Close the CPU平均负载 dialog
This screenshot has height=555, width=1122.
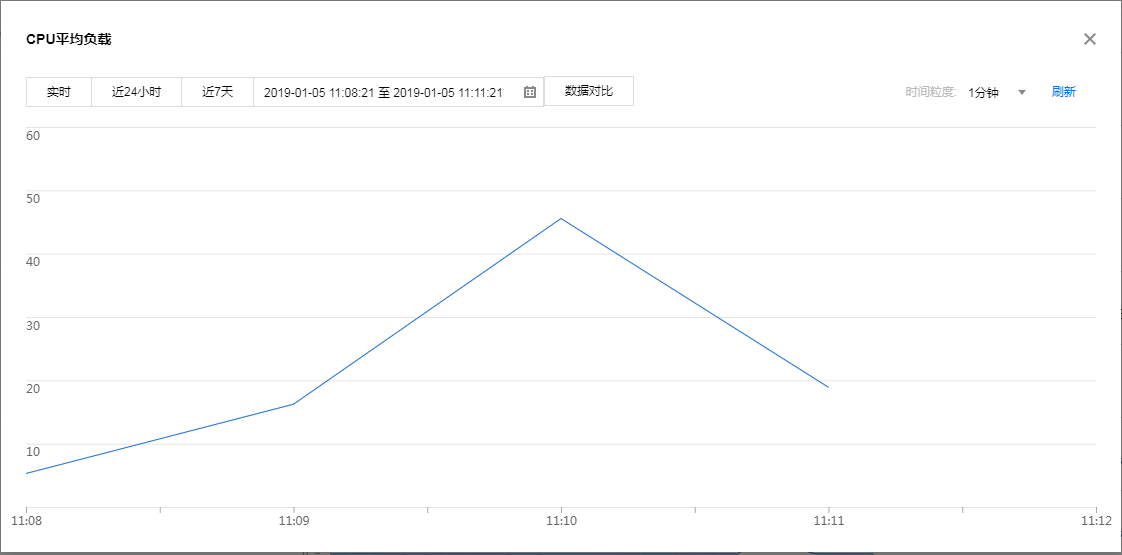1090,39
